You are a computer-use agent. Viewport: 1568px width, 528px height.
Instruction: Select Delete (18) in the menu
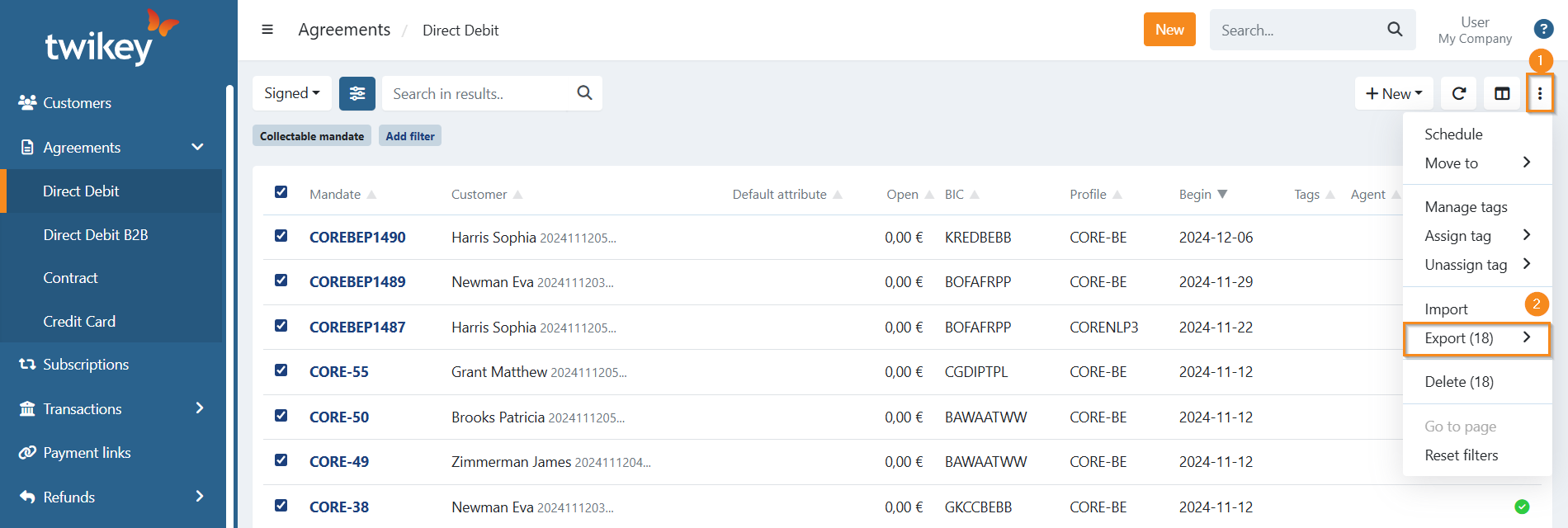[x=1459, y=382]
